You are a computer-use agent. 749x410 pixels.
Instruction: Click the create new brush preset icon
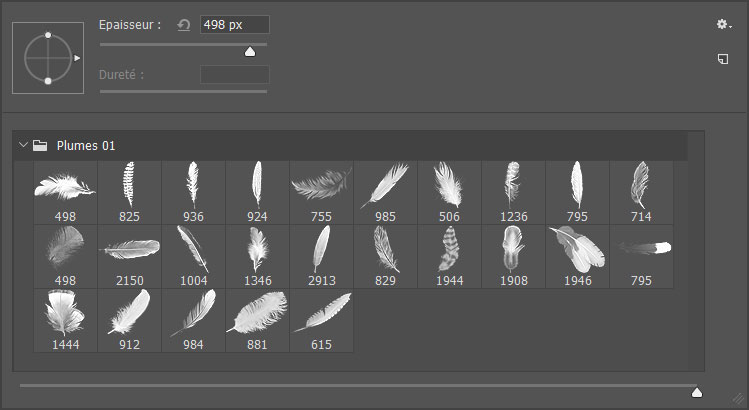click(x=722, y=59)
